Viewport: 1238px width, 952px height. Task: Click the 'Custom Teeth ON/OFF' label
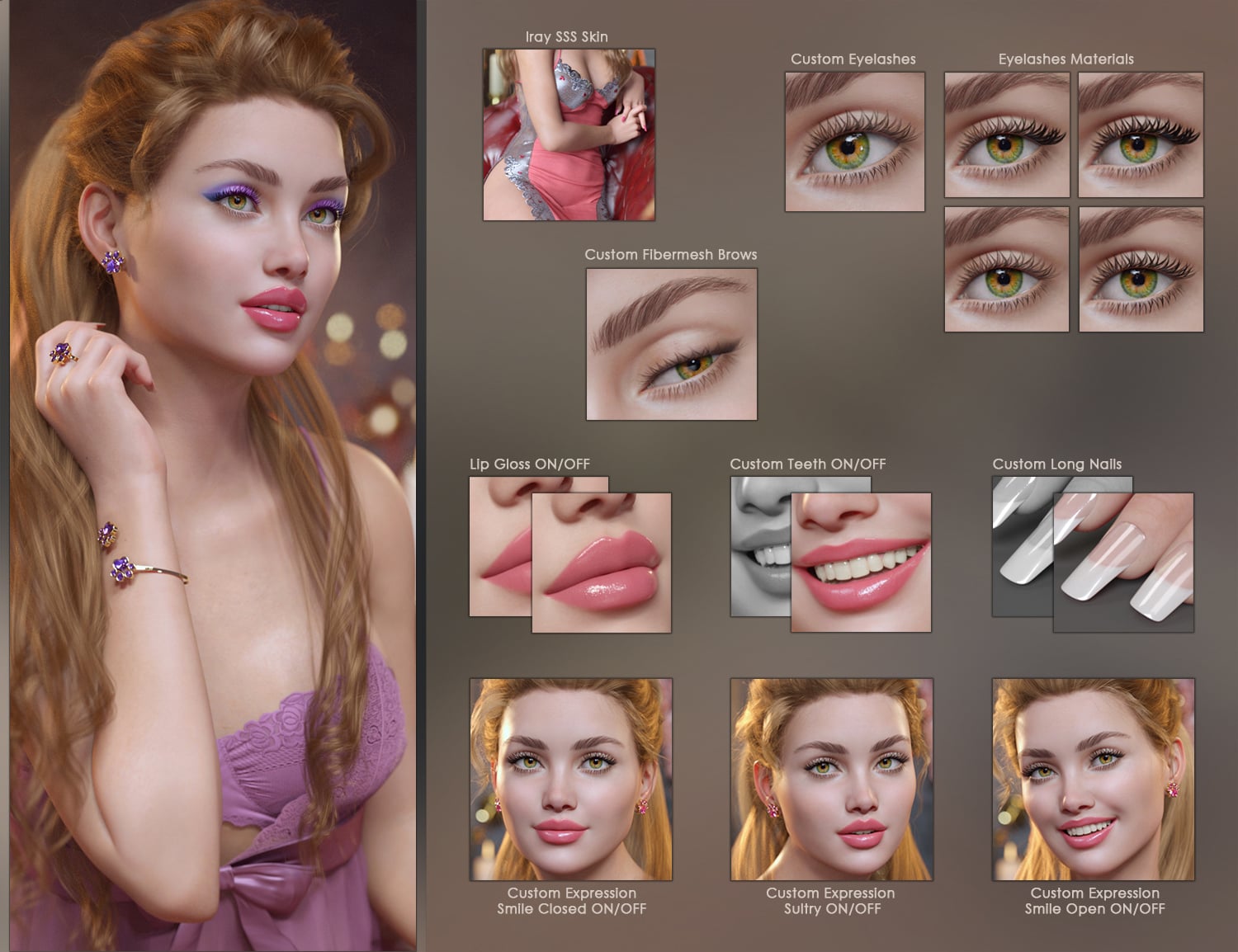point(808,464)
